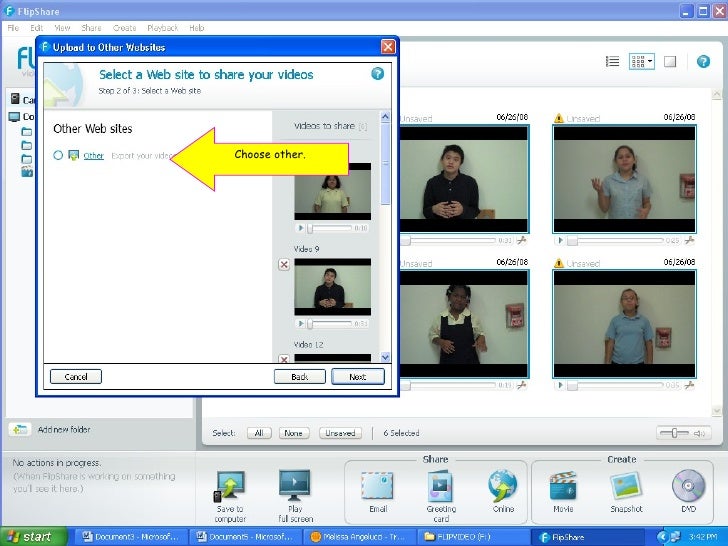Play Video 9 preview in dialog

click(x=301, y=324)
